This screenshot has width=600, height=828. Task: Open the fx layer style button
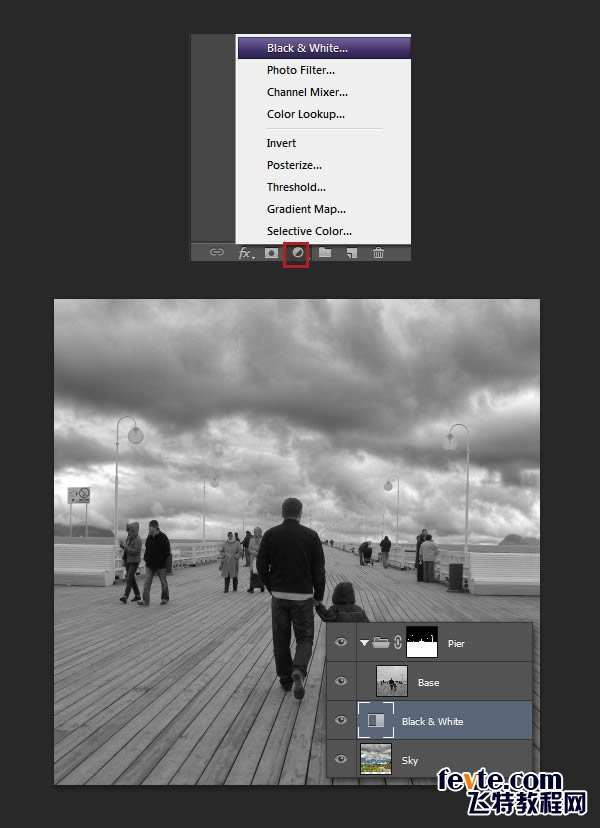click(246, 253)
